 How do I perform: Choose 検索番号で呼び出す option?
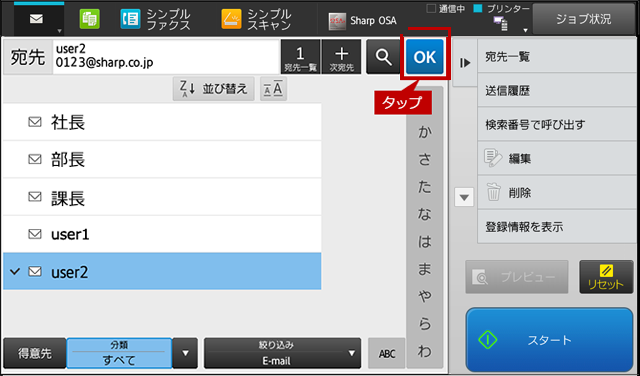[x=557, y=125]
